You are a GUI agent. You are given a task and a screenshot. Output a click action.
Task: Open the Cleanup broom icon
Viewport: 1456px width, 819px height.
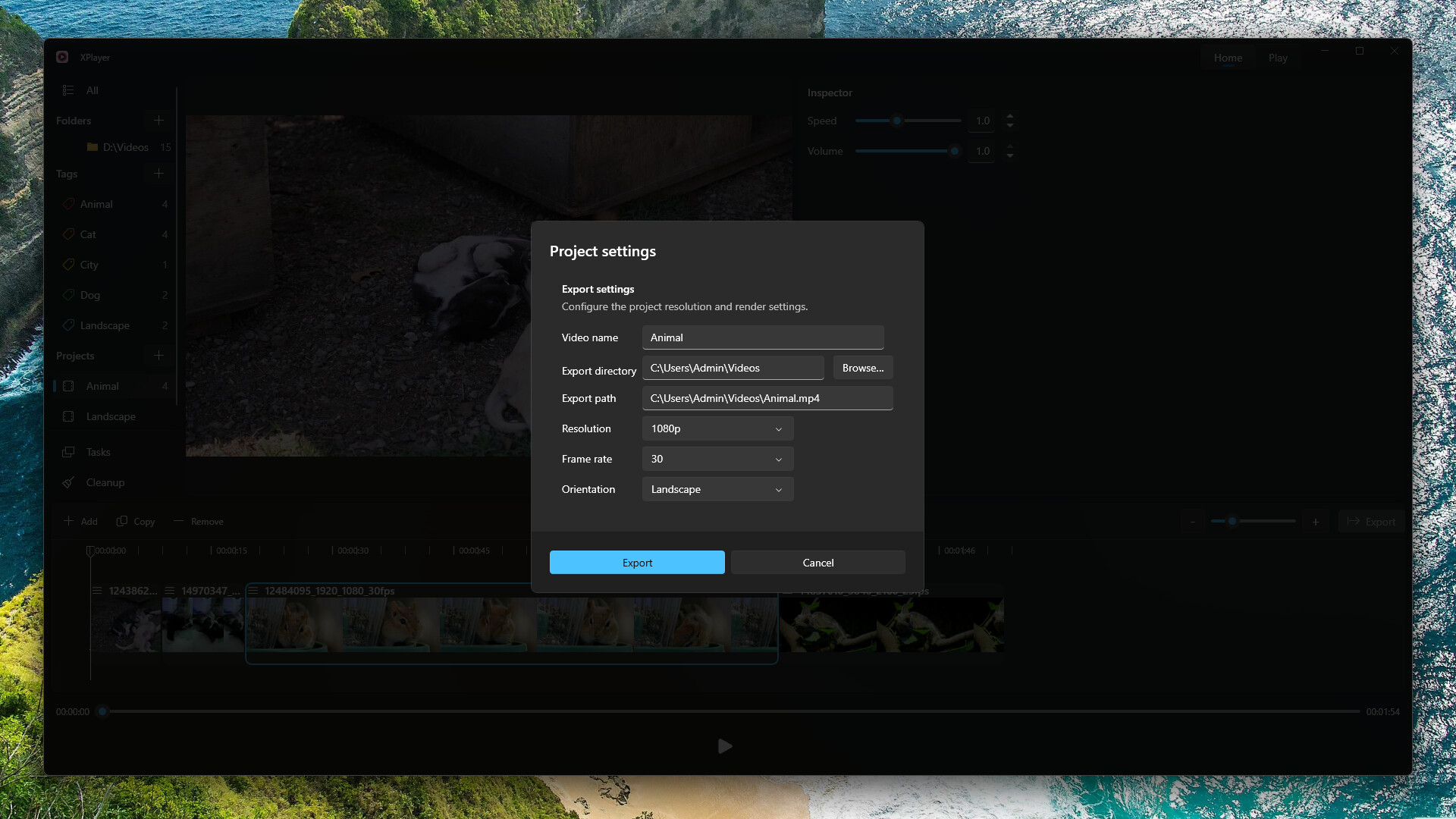coord(68,482)
